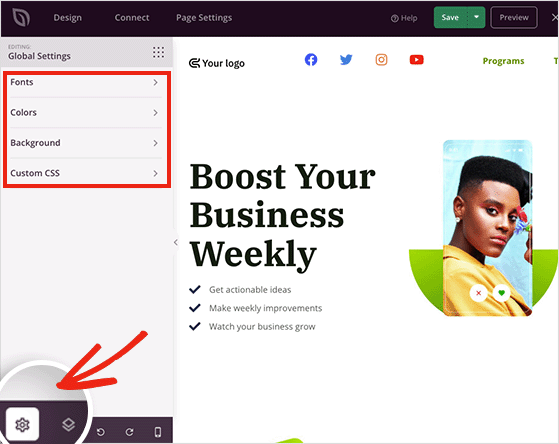Open the Page Settings tab

(x=204, y=17)
